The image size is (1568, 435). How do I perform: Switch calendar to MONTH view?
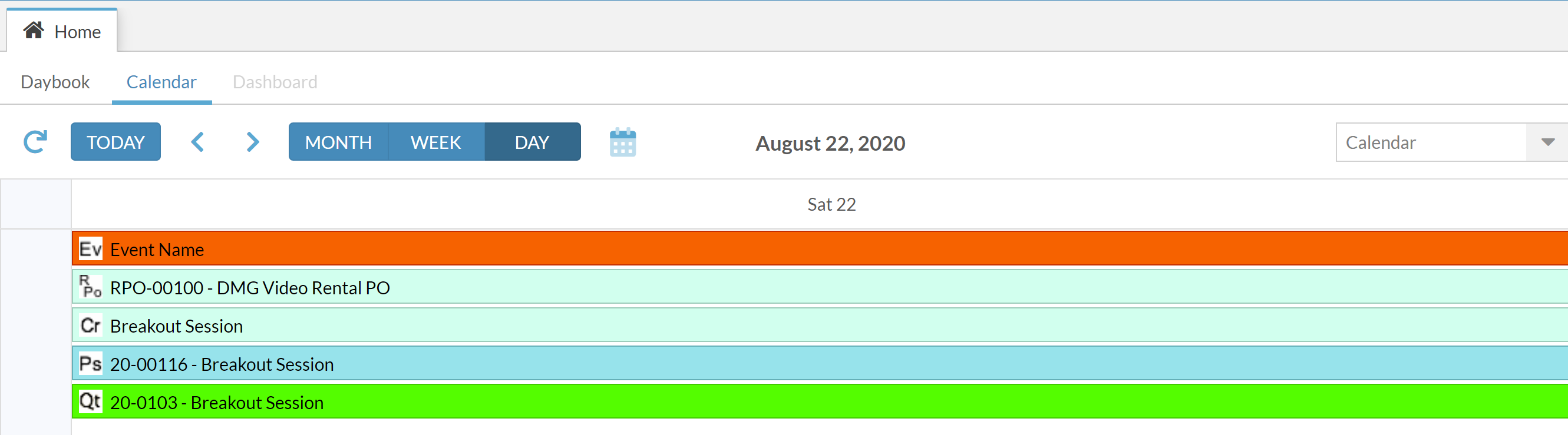(x=338, y=142)
